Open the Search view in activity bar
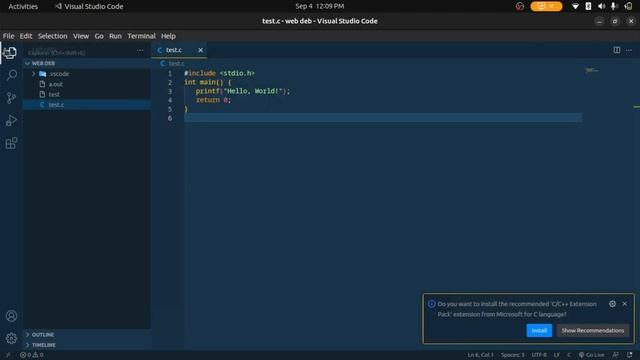Viewport: 640px width, 360px height. [x=11, y=75]
